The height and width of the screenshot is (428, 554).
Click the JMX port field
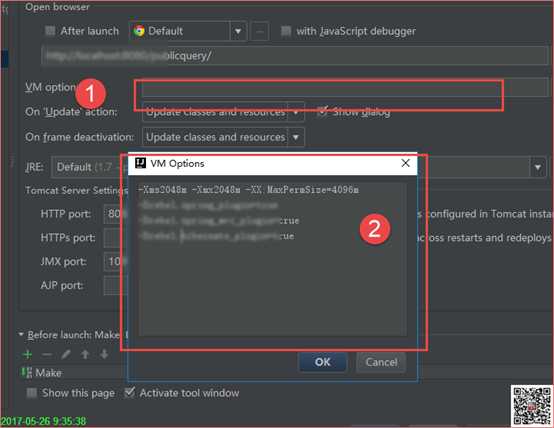click(x=115, y=262)
